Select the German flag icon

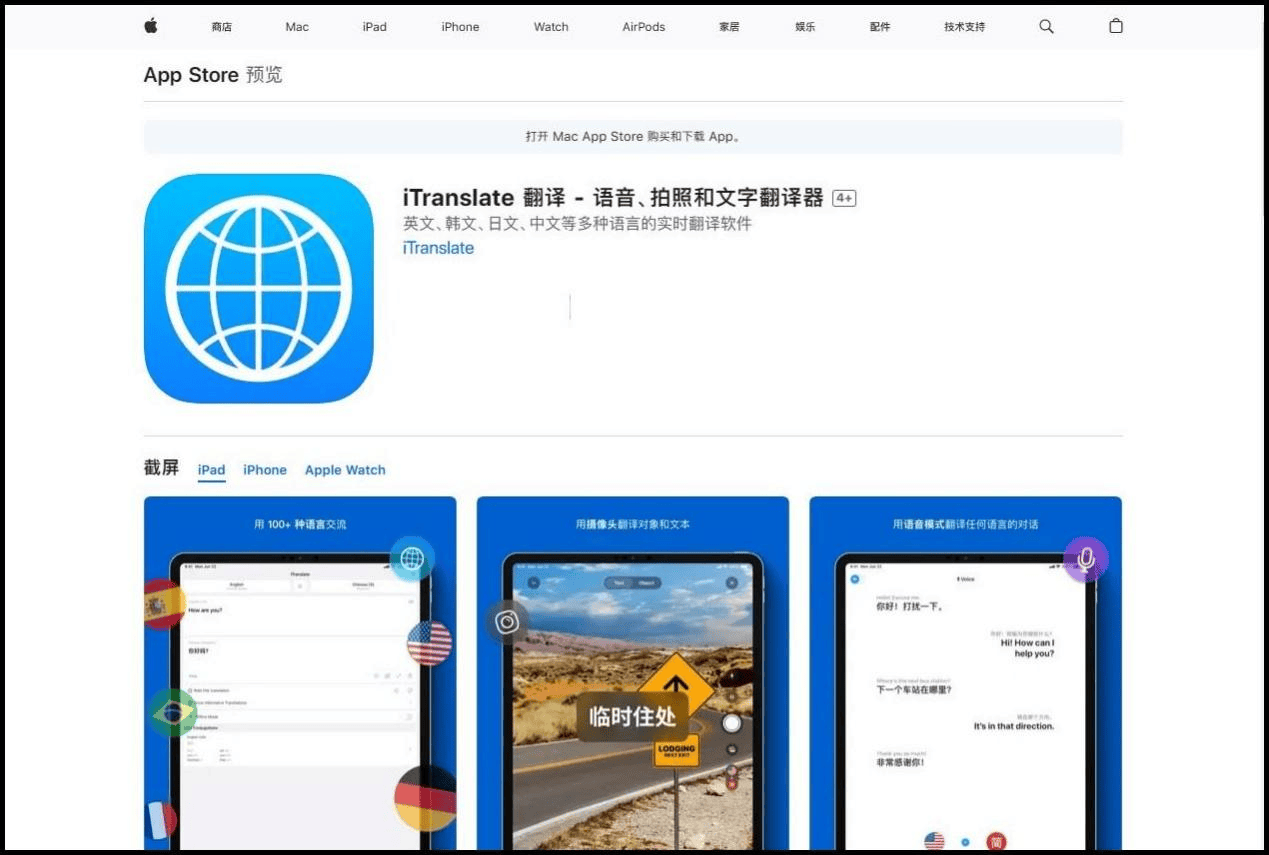point(428,800)
